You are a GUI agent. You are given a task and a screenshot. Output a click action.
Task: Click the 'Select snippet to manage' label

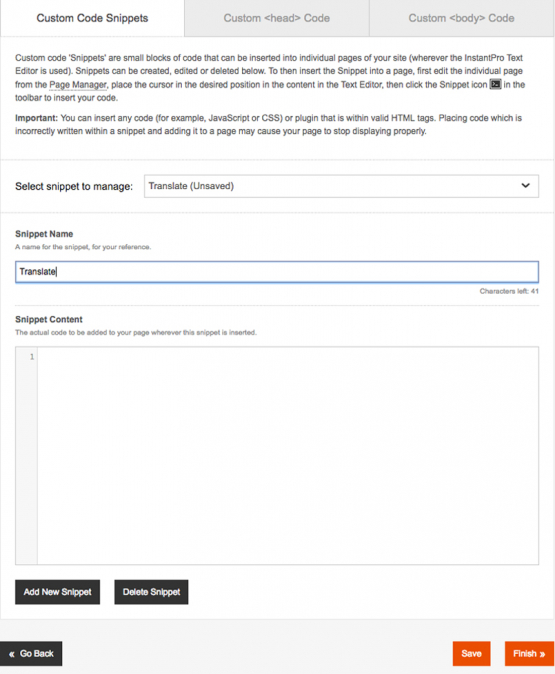(x=74, y=186)
